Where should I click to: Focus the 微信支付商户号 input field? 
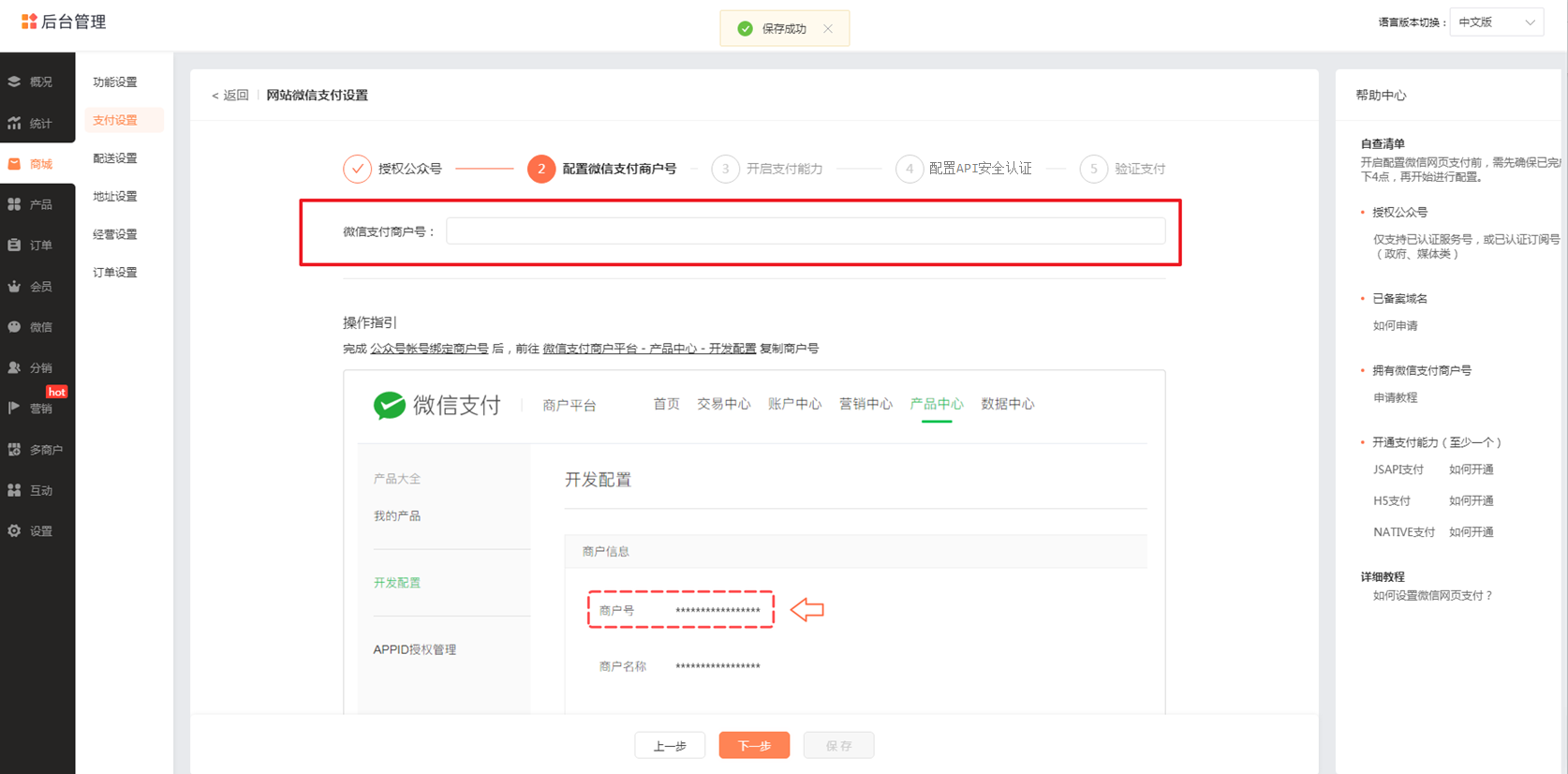(805, 231)
